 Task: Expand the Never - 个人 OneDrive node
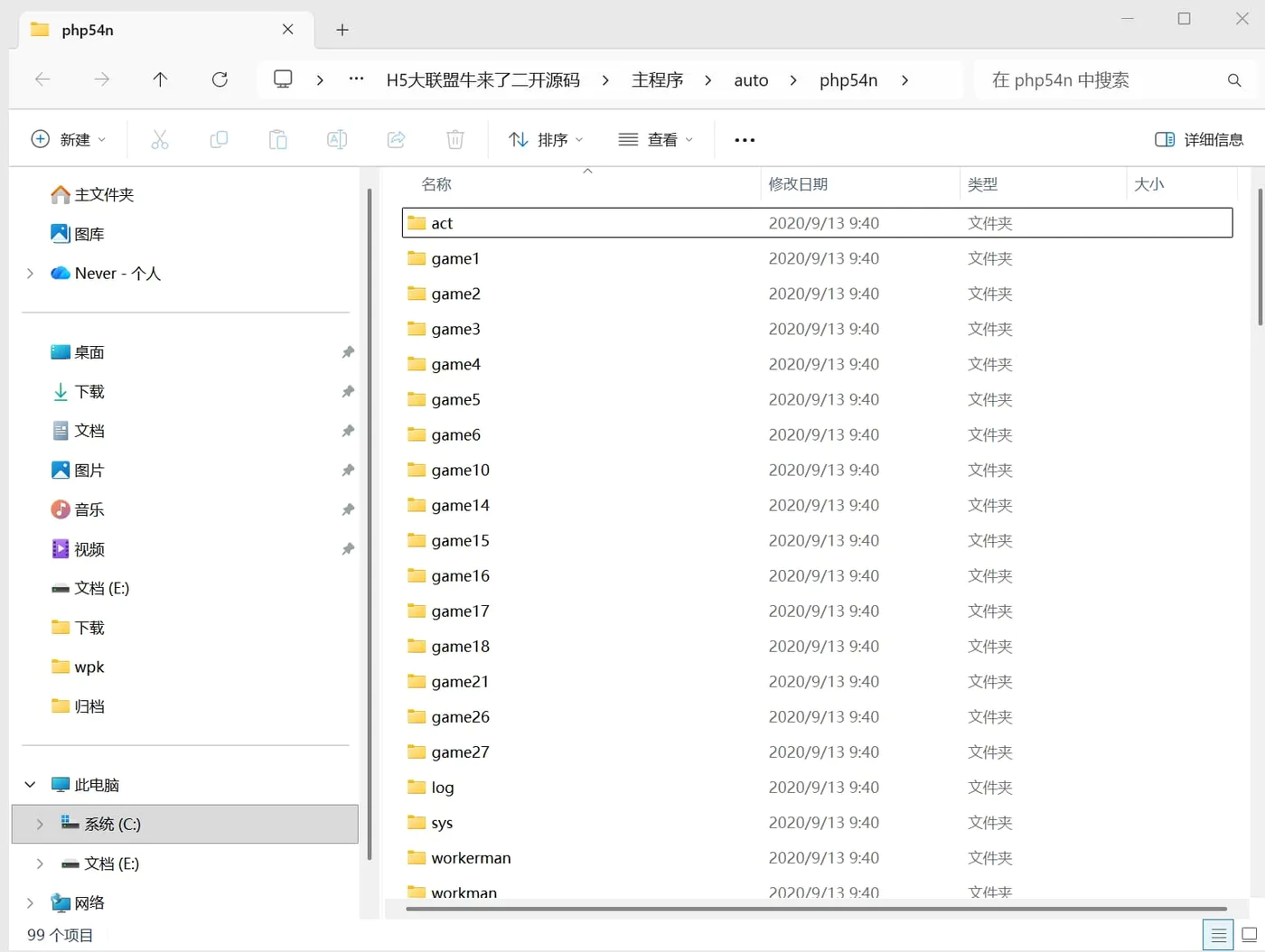30,273
